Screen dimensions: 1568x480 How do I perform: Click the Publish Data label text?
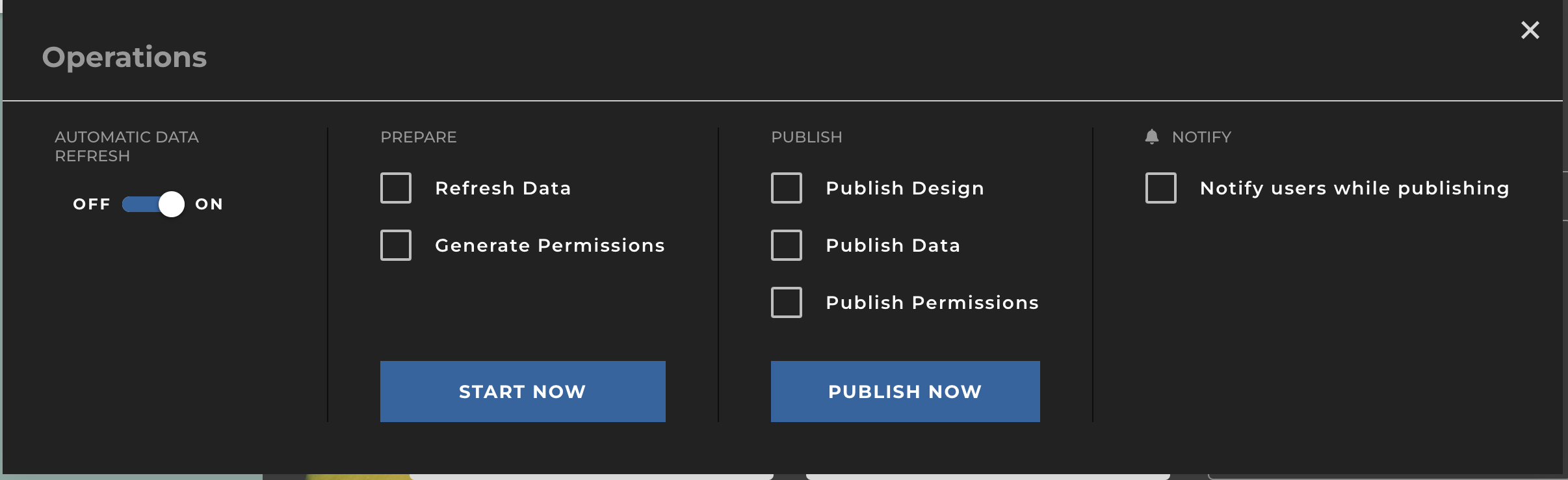point(893,245)
